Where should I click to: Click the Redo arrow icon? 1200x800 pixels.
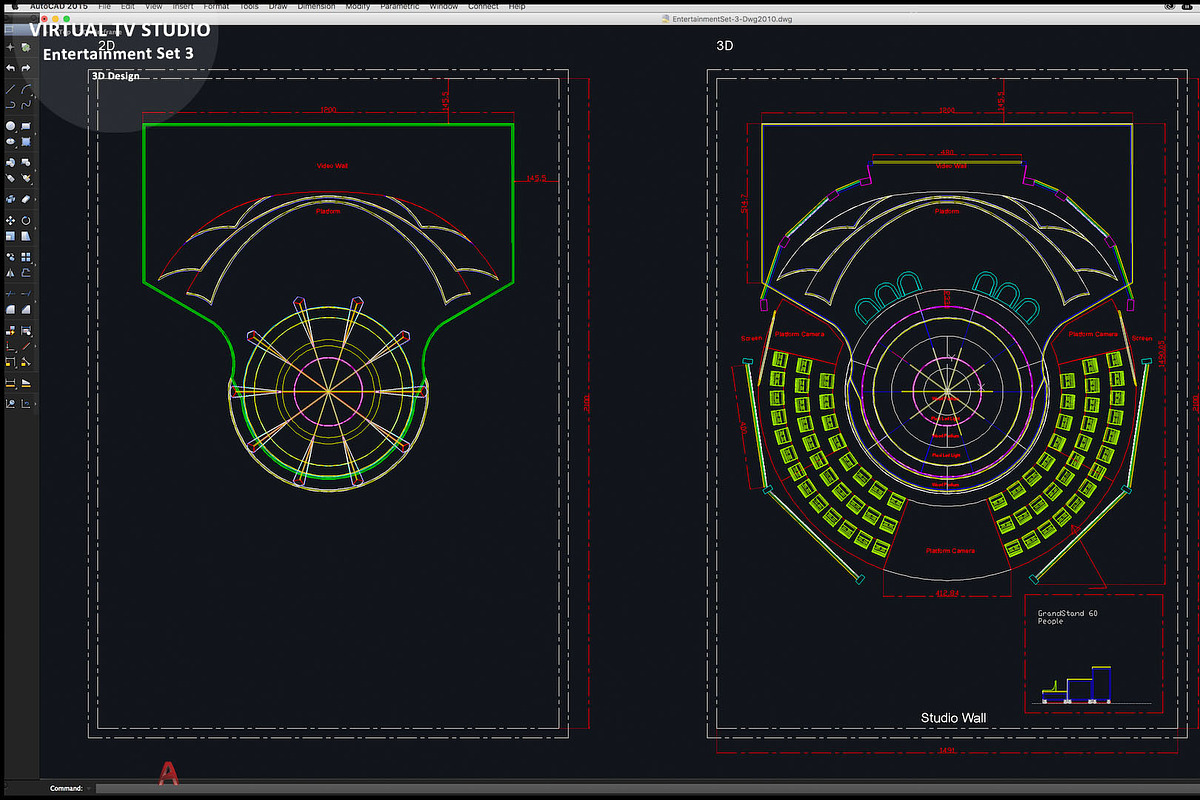click(26, 68)
